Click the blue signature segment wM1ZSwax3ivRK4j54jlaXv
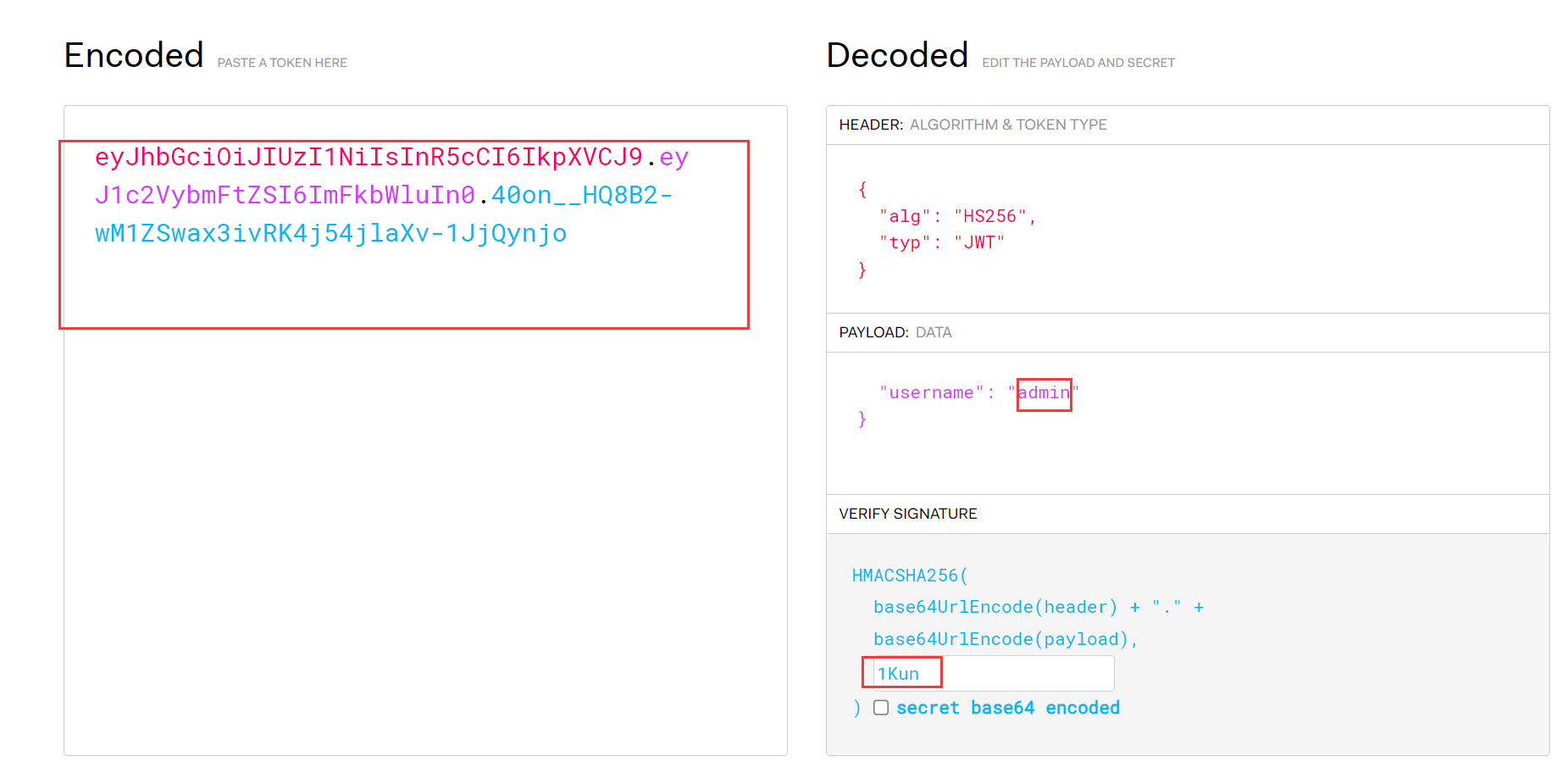Viewport: 1568px width, 784px height. [x=330, y=233]
